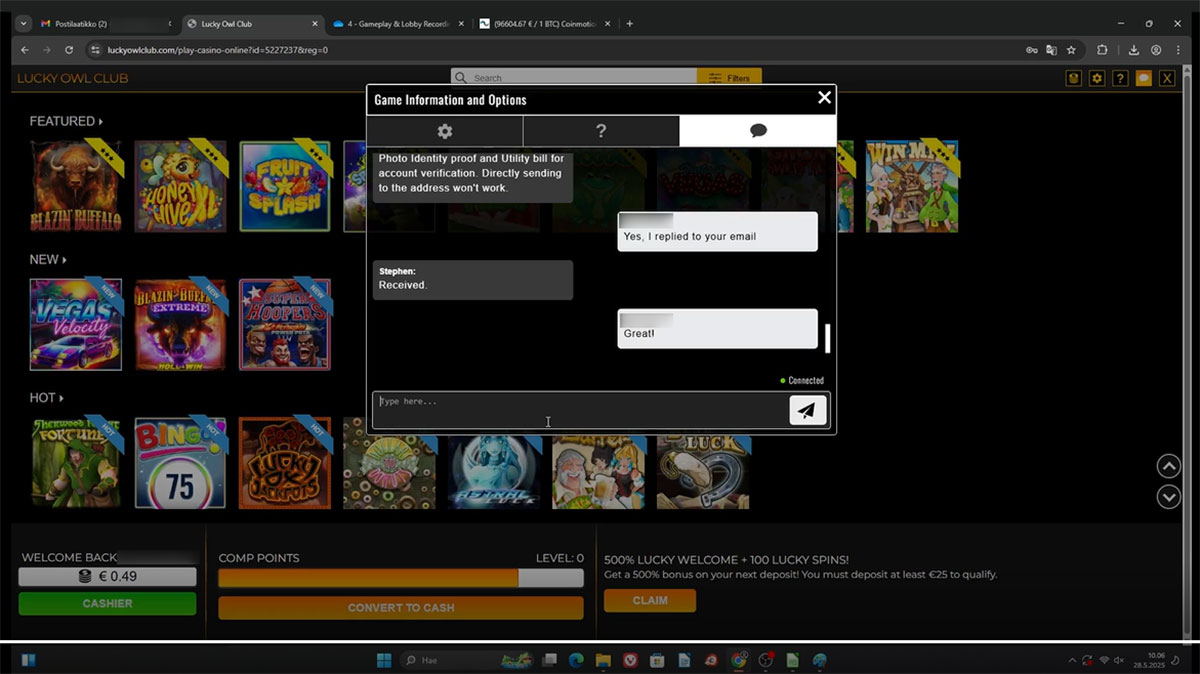Reload the current page
The image size is (1200, 674).
69,50
